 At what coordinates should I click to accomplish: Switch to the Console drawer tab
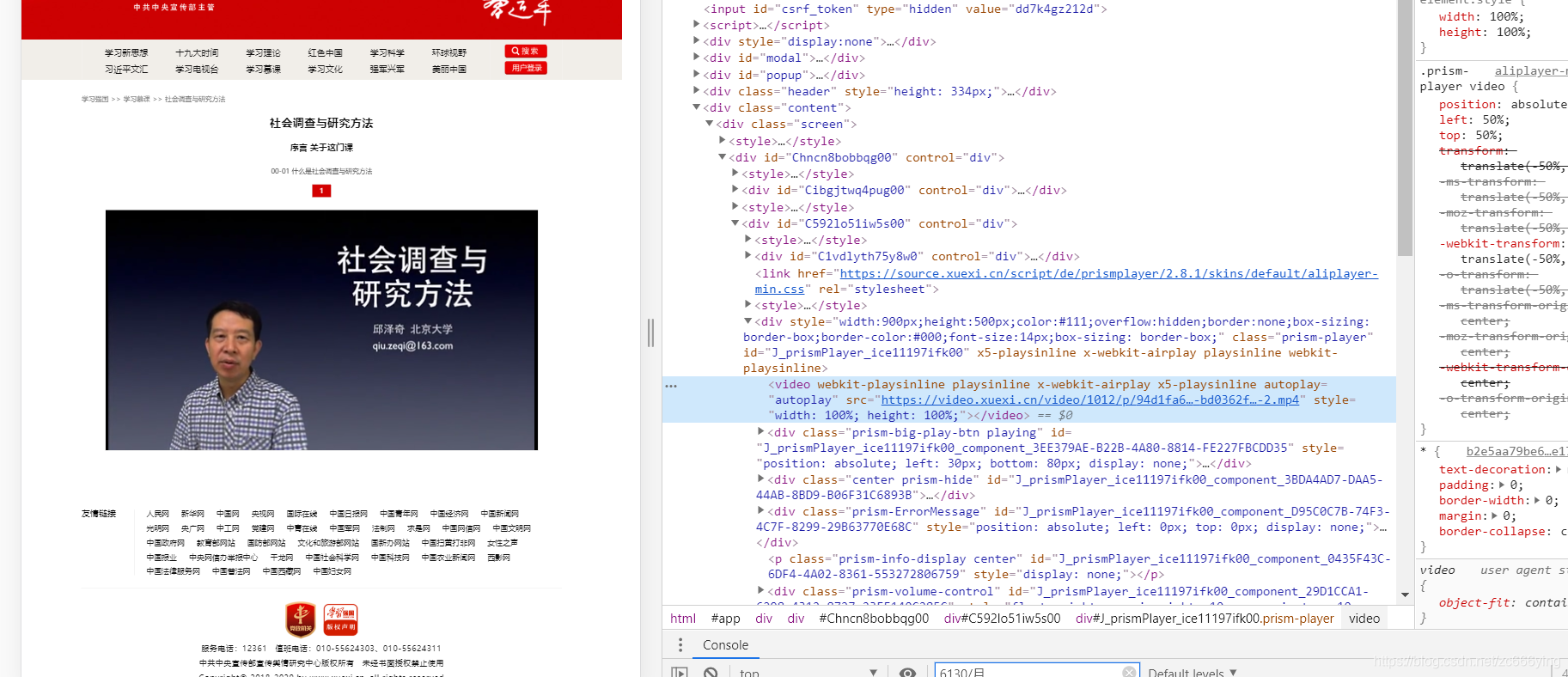coord(725,645)
